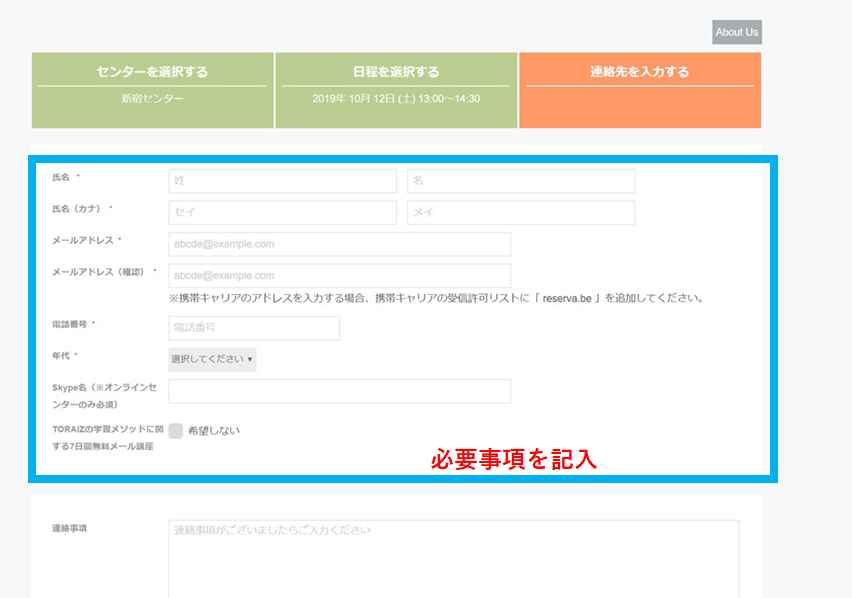Image resolution: width=852 pixels, height=598 pixels.
Task: Click the 連絡事項 label
Action: [69, 528]
